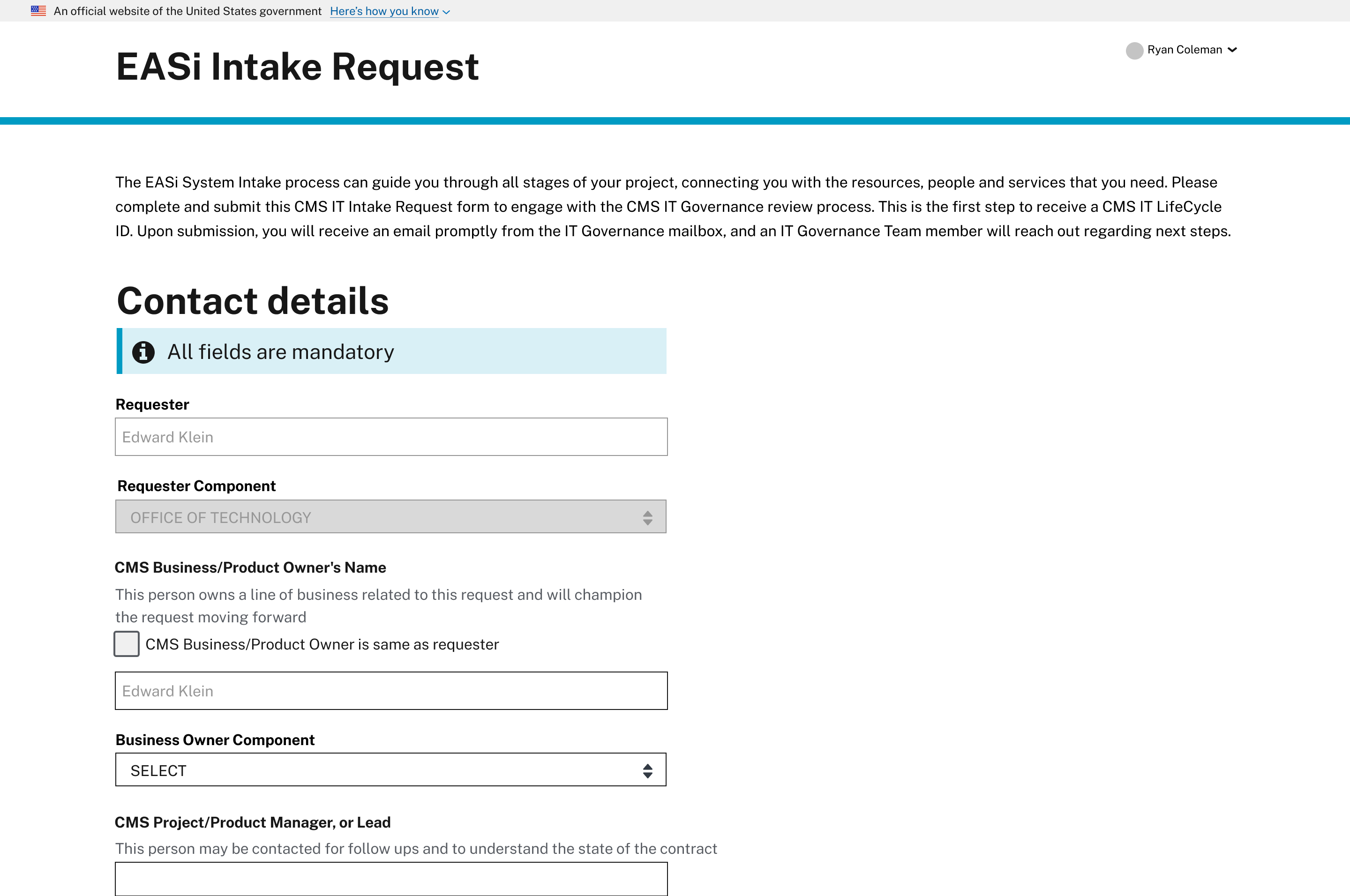Click the Requester label text
1350x896 pixels.
pyautogui.click(x=152, y=404)
